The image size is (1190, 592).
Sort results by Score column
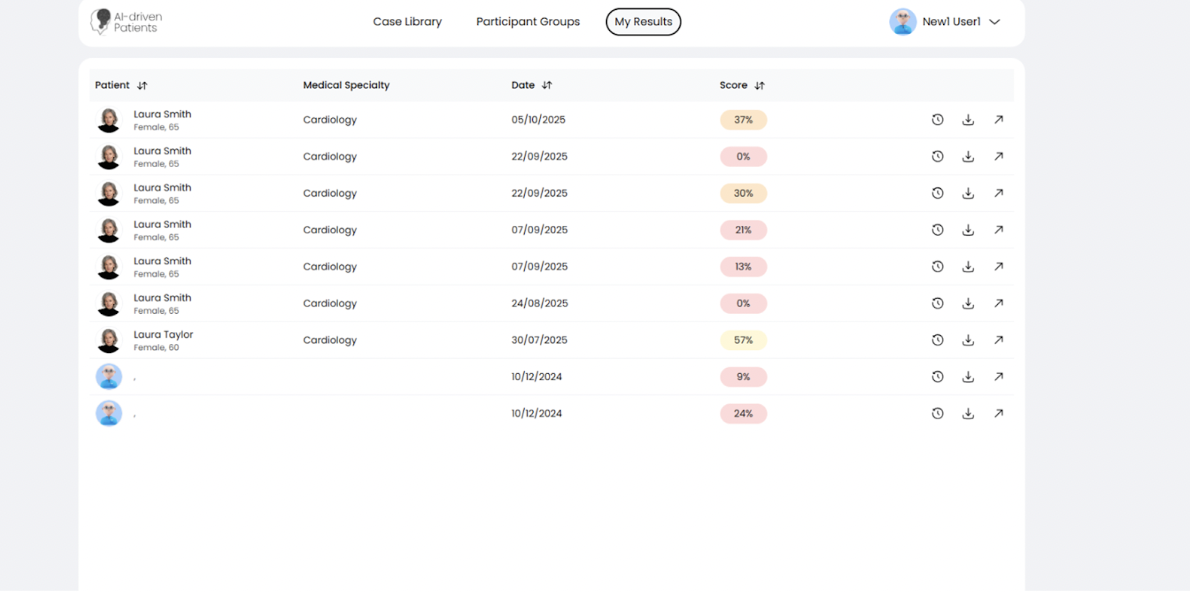pos(759,86)
